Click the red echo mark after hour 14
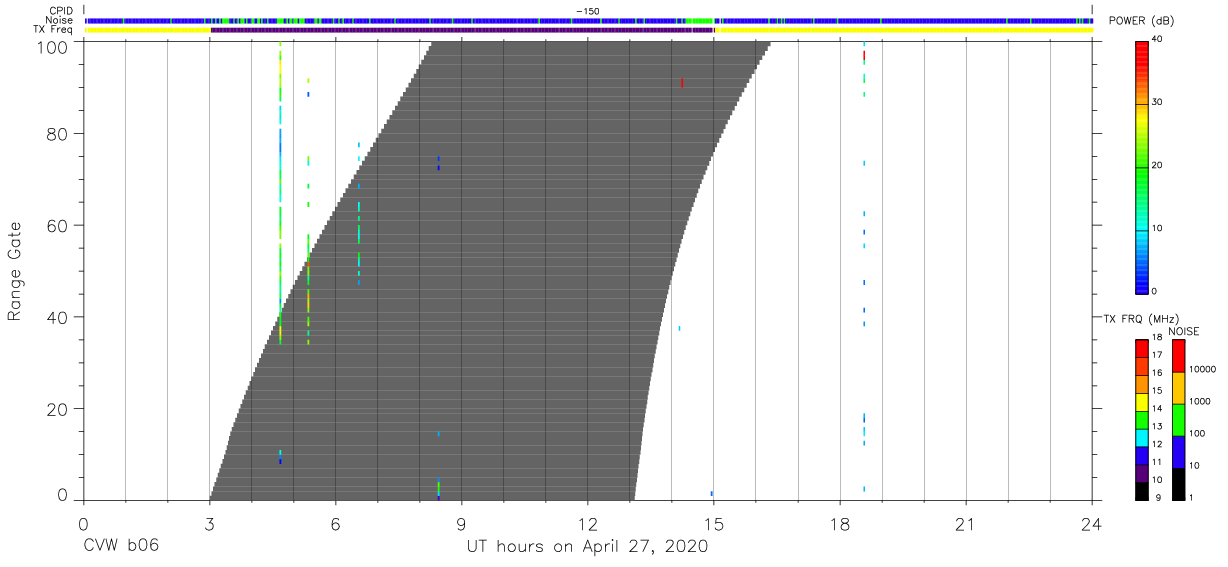 pos(682,83)
